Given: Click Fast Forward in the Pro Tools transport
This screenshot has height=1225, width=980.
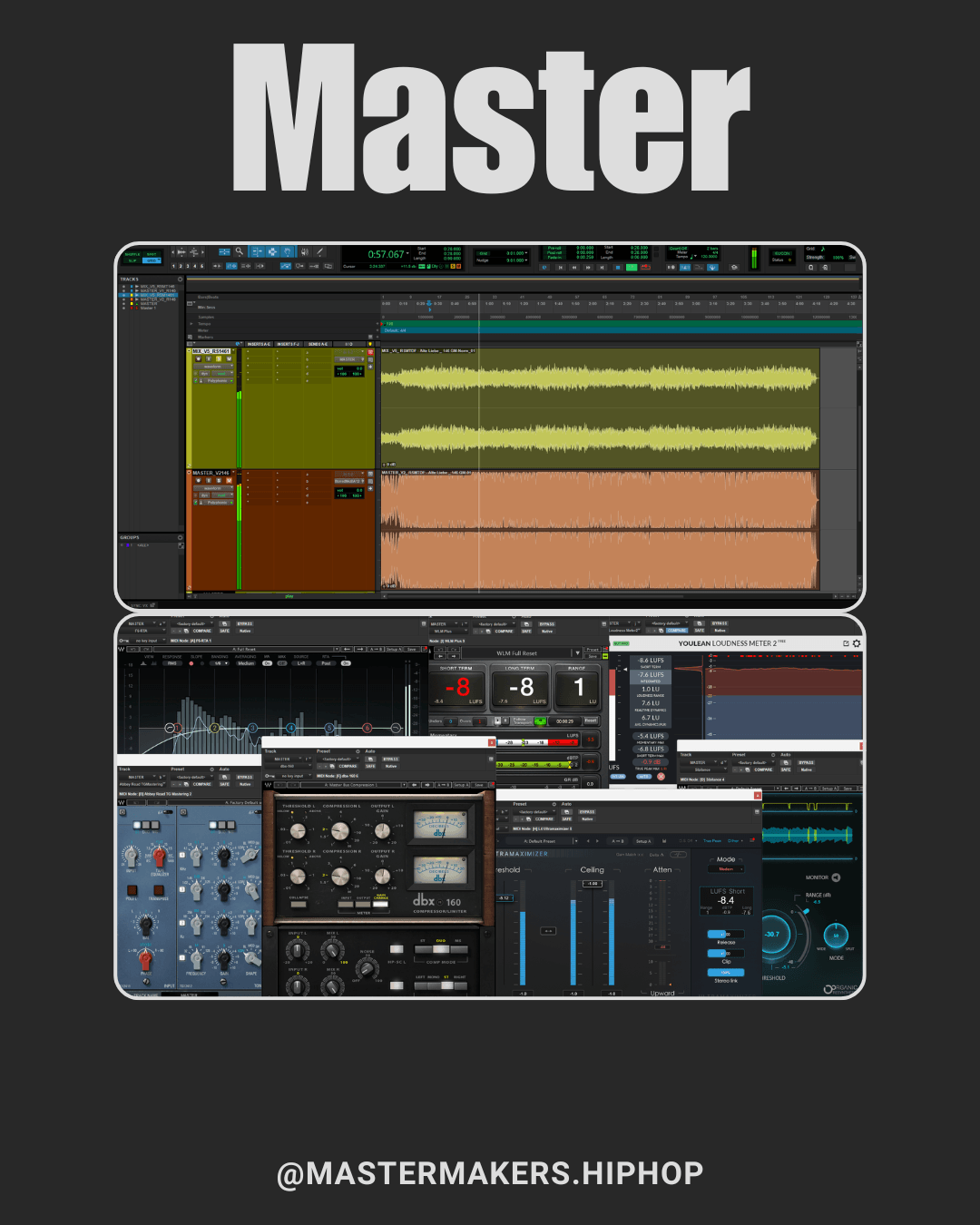Looking at the screenshot, I should tap(588, 267).
